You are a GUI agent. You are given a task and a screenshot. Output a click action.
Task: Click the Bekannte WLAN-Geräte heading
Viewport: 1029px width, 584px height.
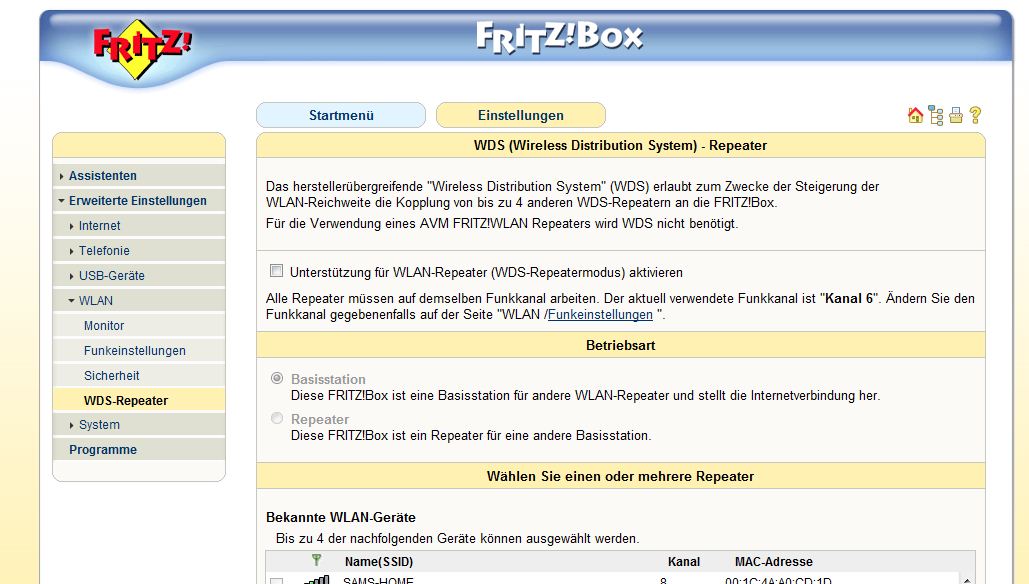(x=341, y=517)
